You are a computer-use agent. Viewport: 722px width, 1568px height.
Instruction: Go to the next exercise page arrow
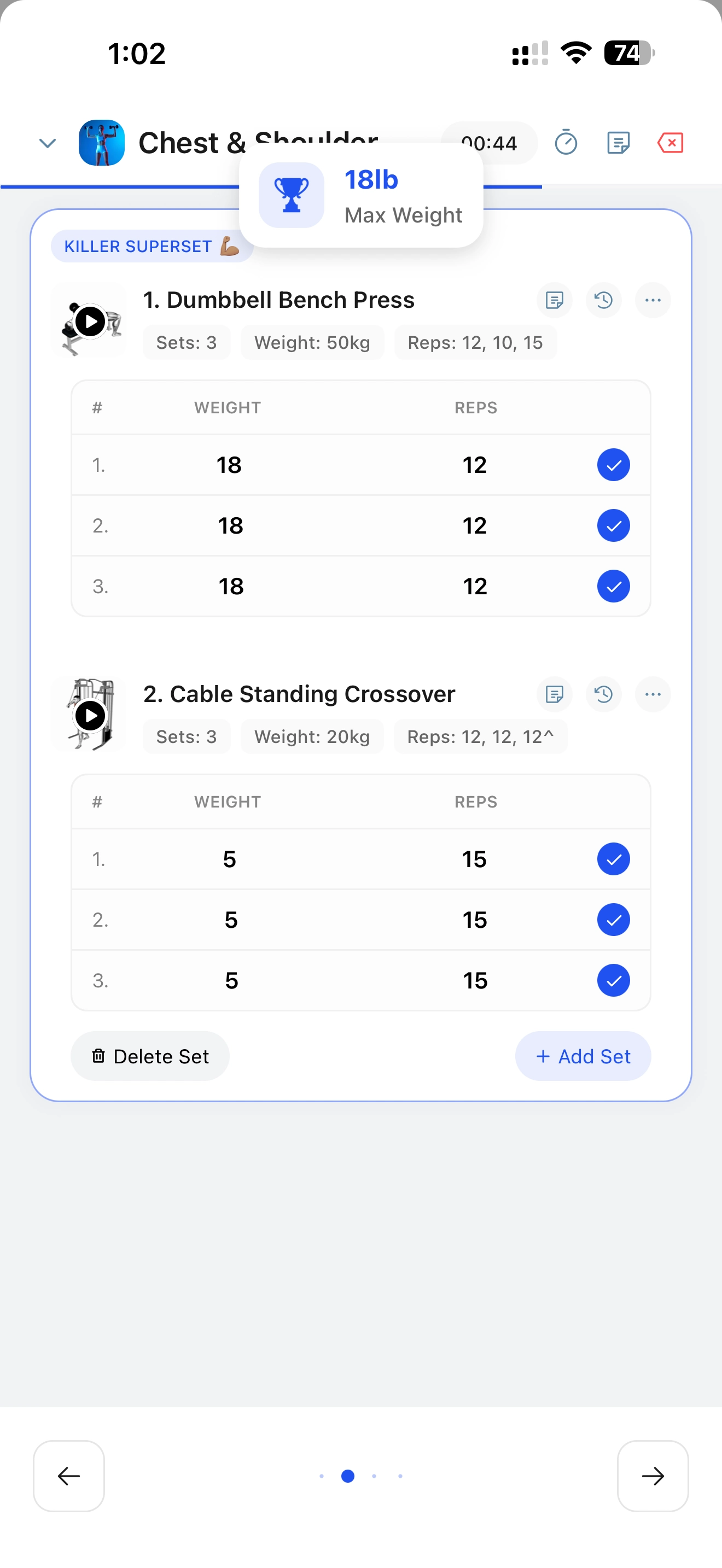(653, 1476)
